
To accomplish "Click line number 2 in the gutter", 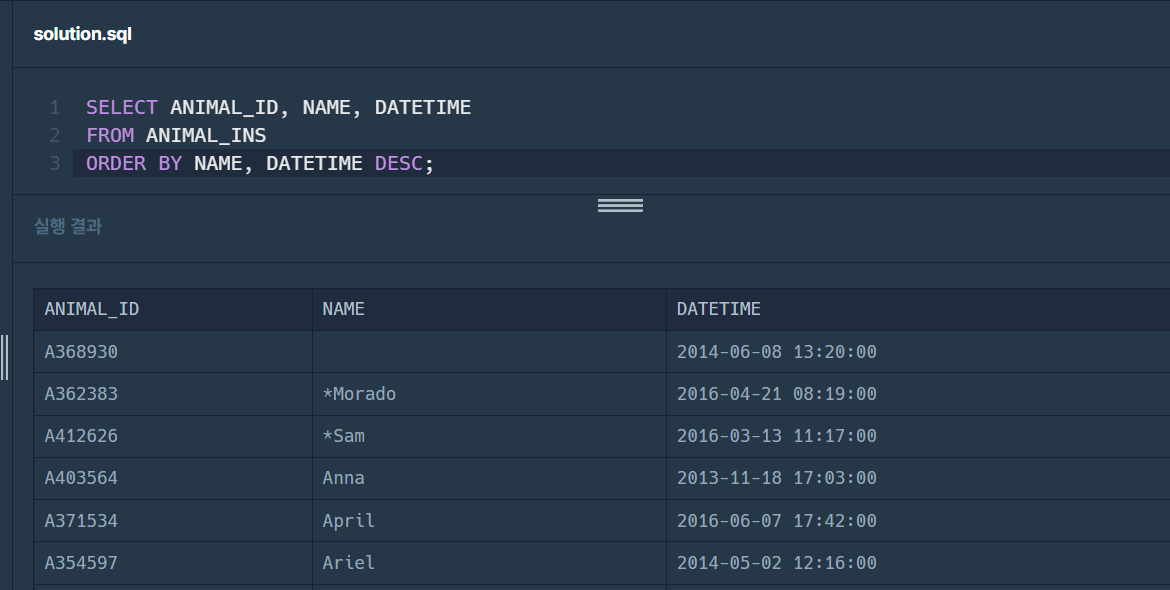I will click(54, 135).
